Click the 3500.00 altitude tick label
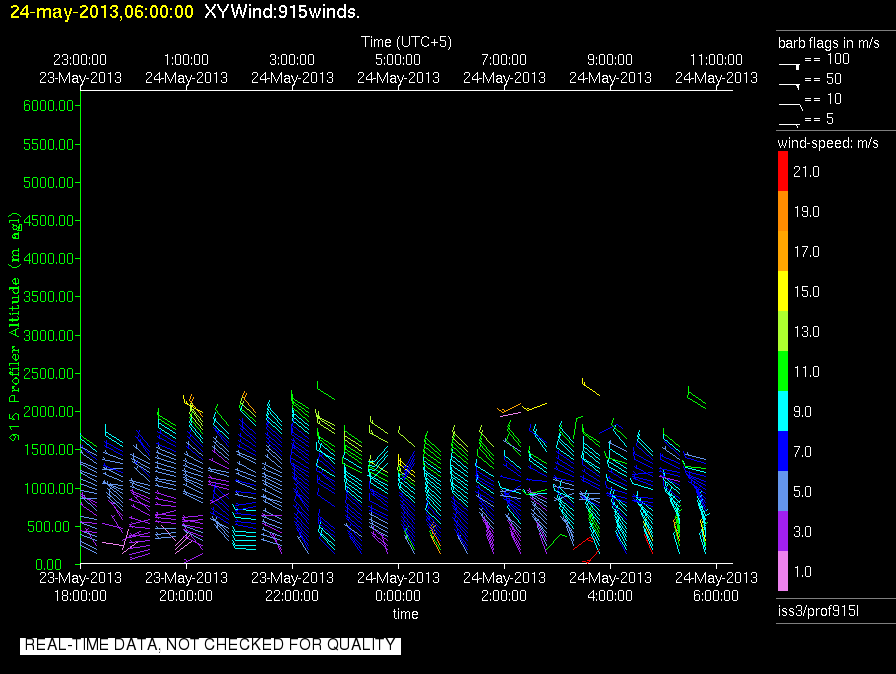Viewport: 896px width, 674px height. pyautogui.click(x=49, y=296)
